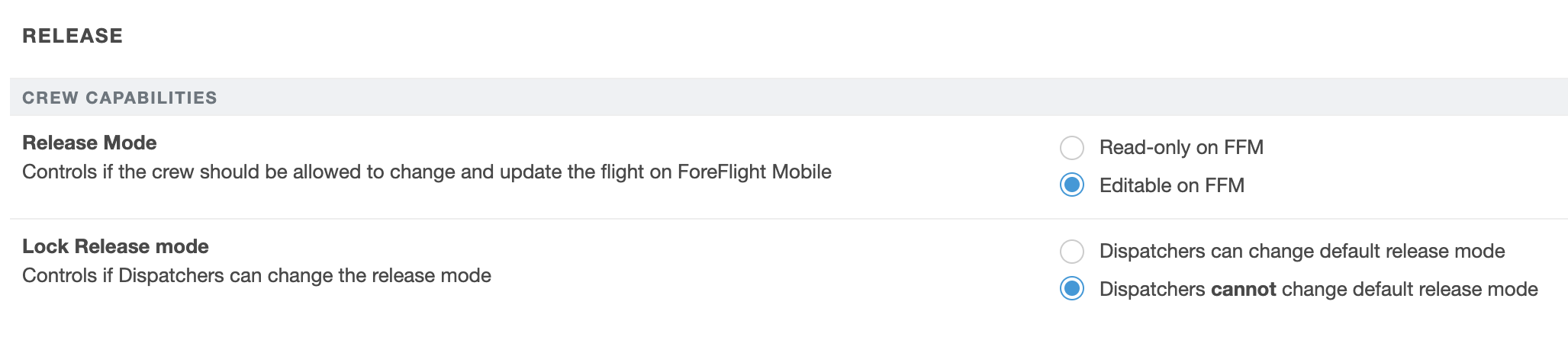Click the "Controls if Dispatchers can change" description
The image size is (1568, 337).
(256, 275)
